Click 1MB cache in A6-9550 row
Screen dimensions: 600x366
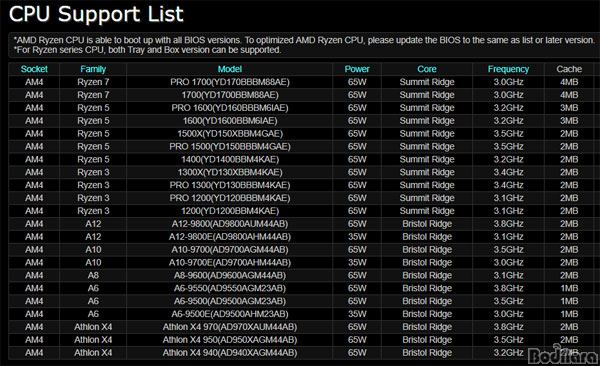pos(569,288)
